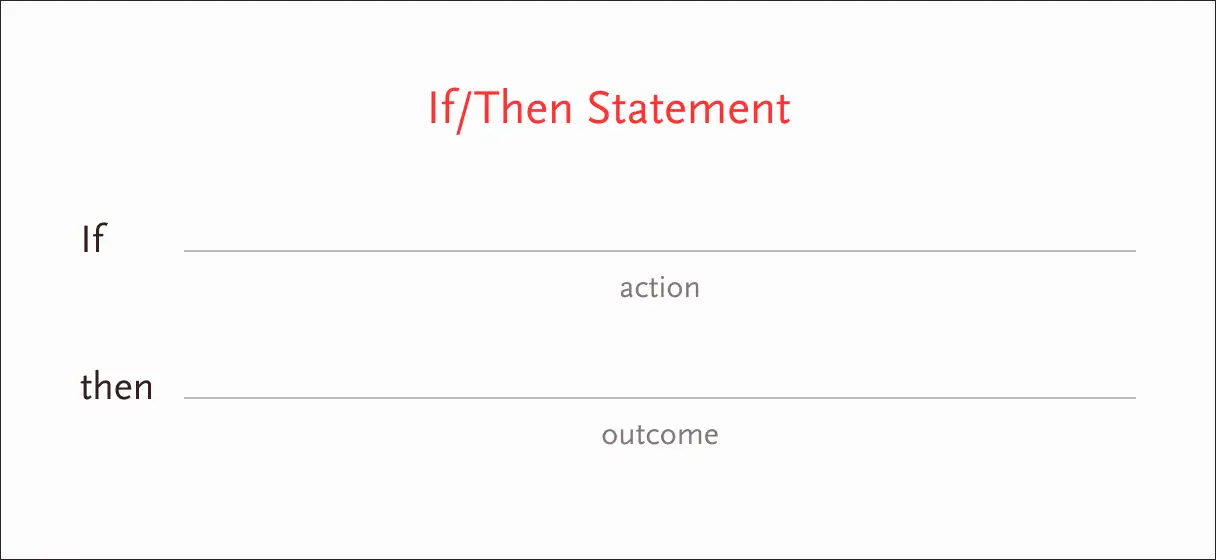Click the black If label
Image resolution: width=1216 pixels, height=560 pixels.
pos(92,240)
